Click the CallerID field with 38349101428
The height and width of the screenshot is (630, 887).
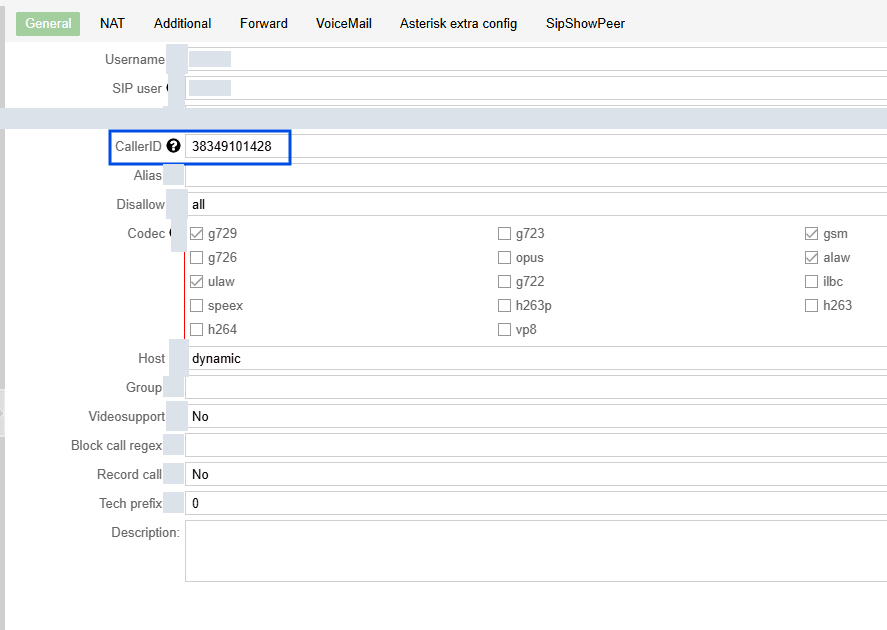coord(536,146)
